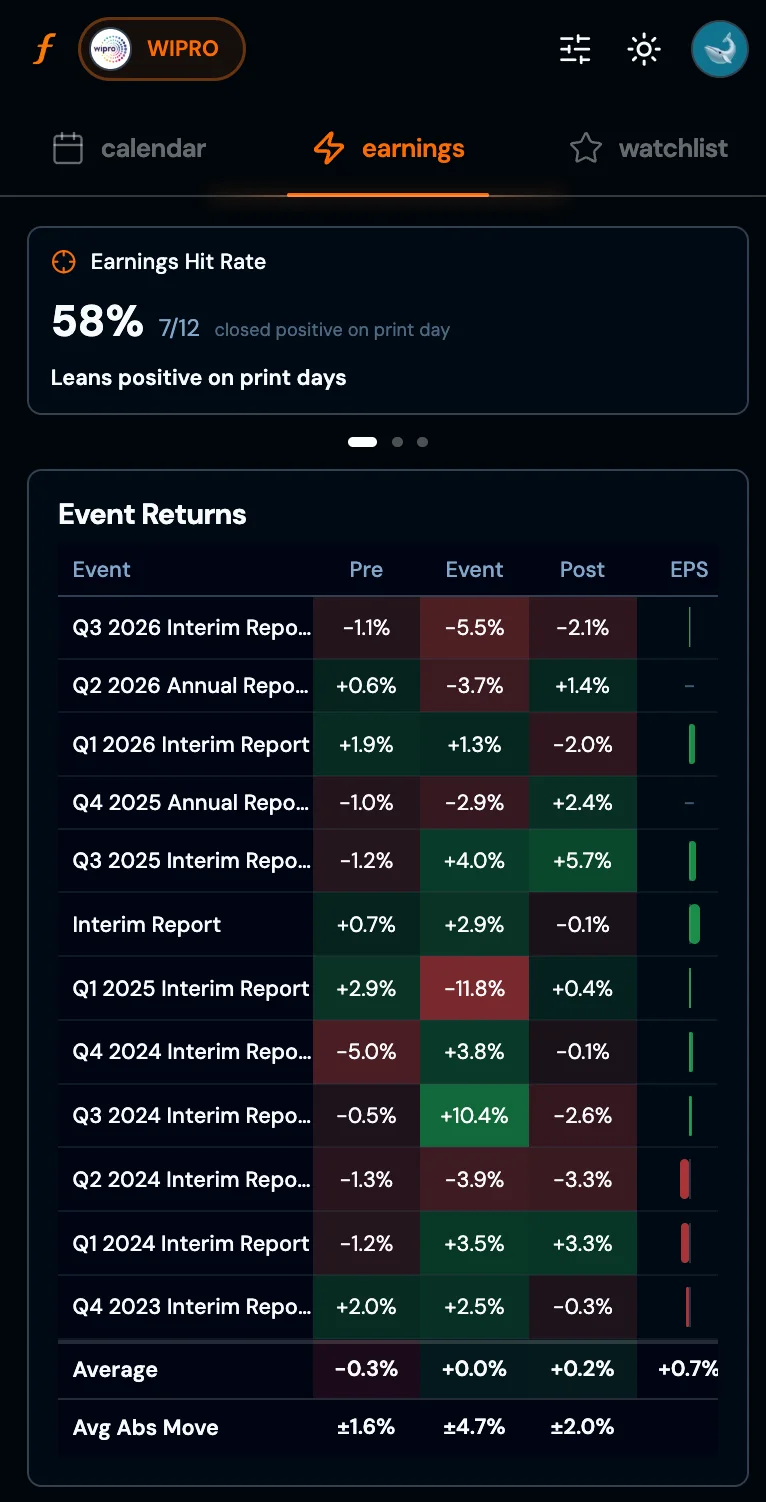Select the third carousel page dot
The image size is (766, 1502).
(x=422, y=441)
